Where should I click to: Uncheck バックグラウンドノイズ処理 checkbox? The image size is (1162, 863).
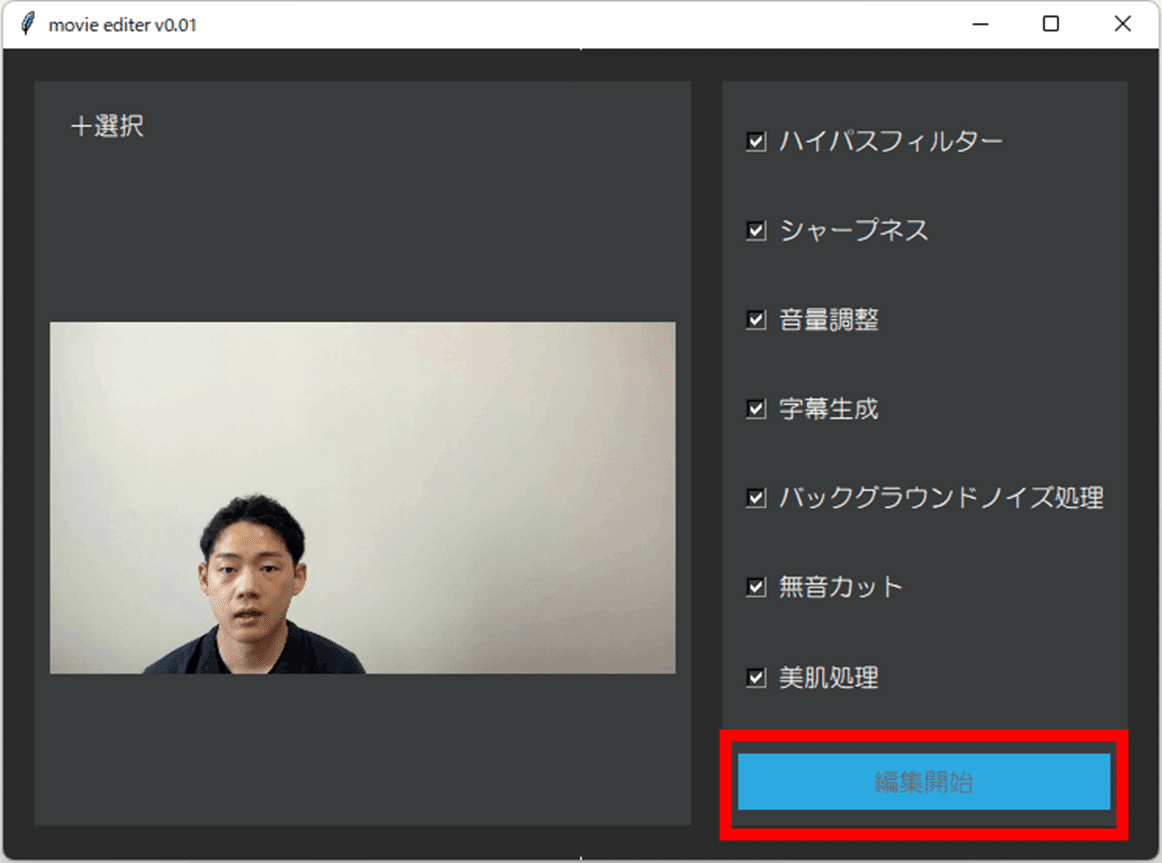(x=756, y=498)
